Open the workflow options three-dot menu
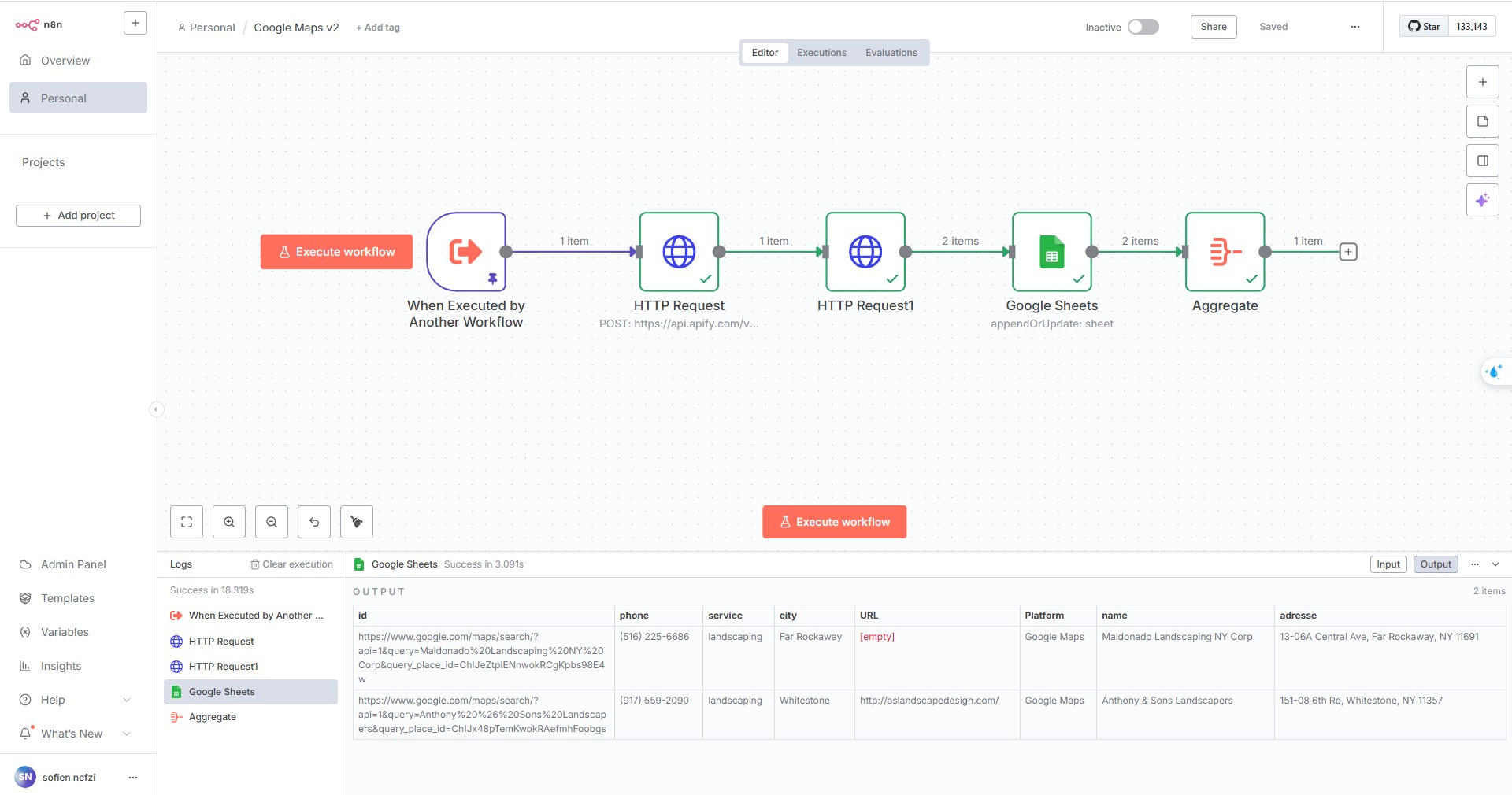 click(1355, 27)
